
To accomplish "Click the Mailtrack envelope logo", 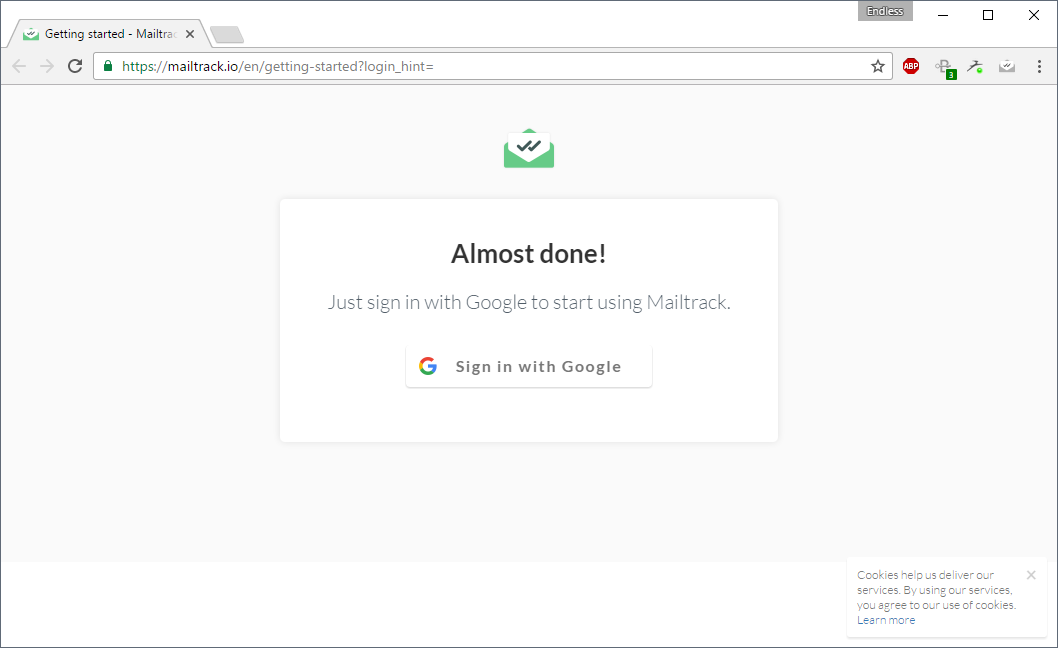I will (x=529, y=148).
